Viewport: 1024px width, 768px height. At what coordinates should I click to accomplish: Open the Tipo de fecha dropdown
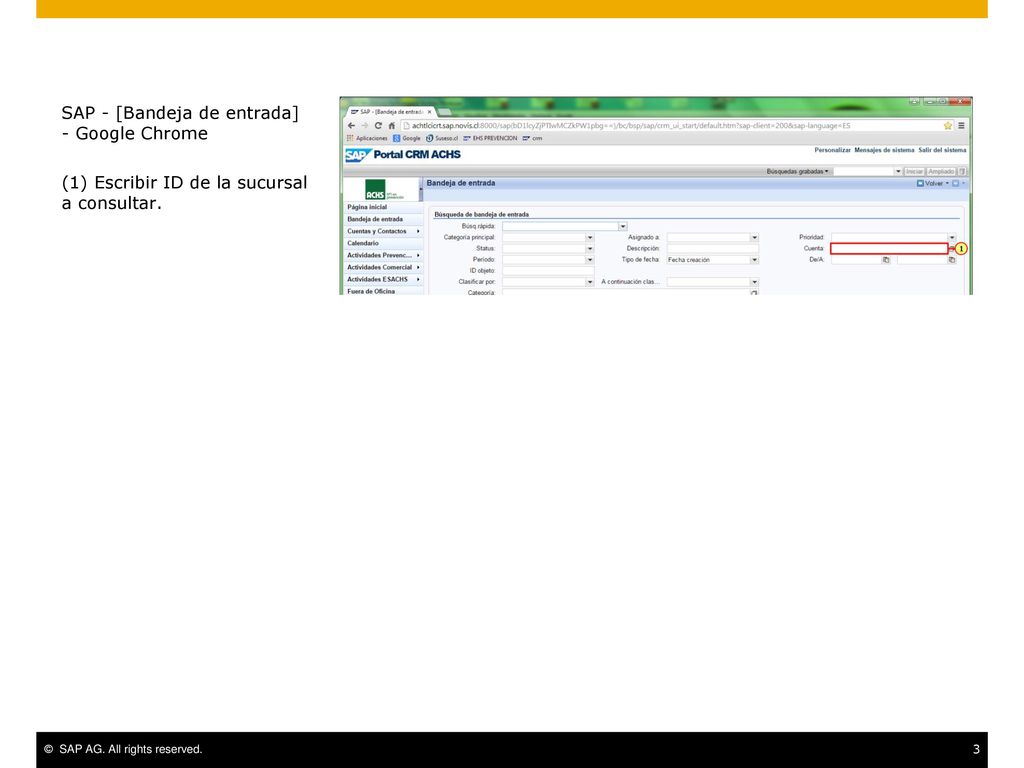point(754,260)
